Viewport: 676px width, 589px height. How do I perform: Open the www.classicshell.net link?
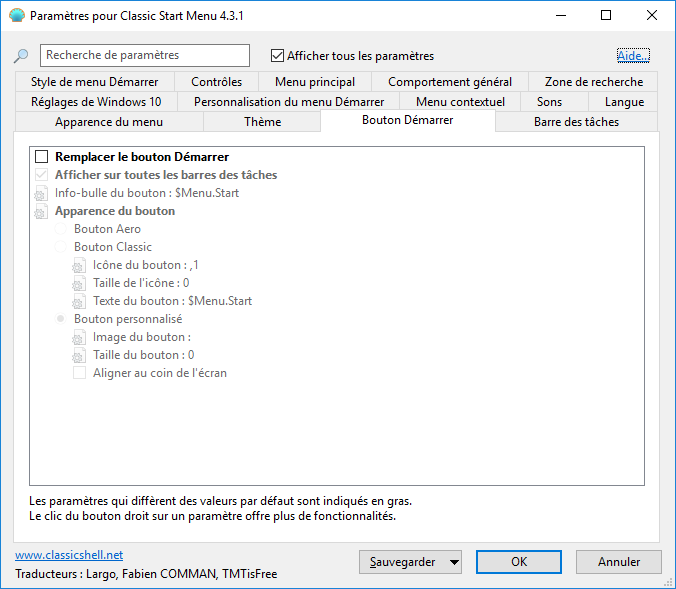coord(68,554)
